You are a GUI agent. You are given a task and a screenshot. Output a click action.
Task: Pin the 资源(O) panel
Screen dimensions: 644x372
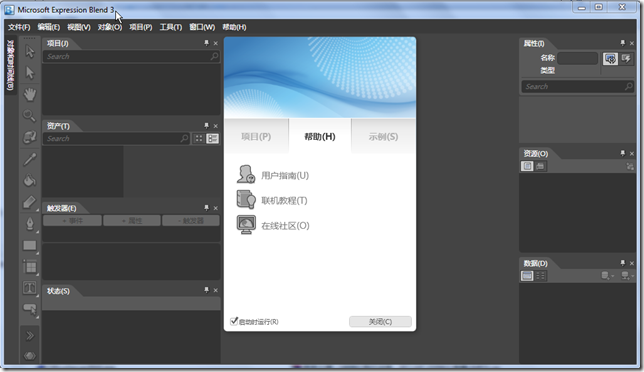coord(623,153)
